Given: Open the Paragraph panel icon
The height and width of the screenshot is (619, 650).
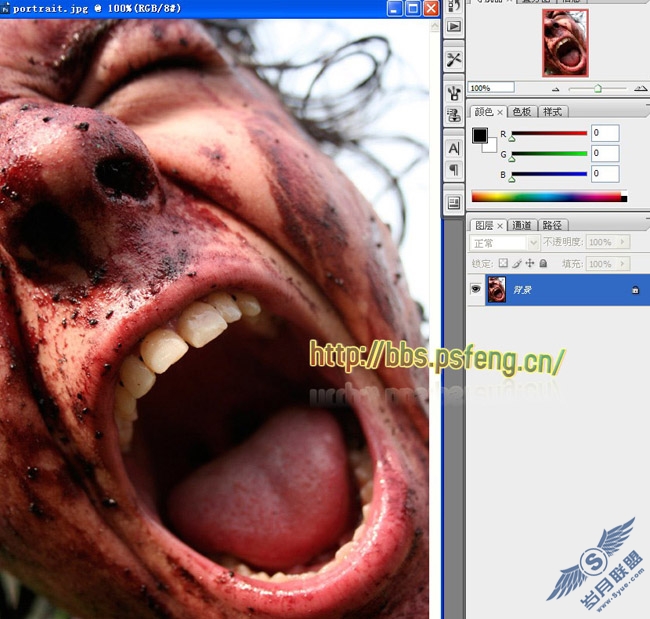Looking at the screenshot, I should click(454, 170).
